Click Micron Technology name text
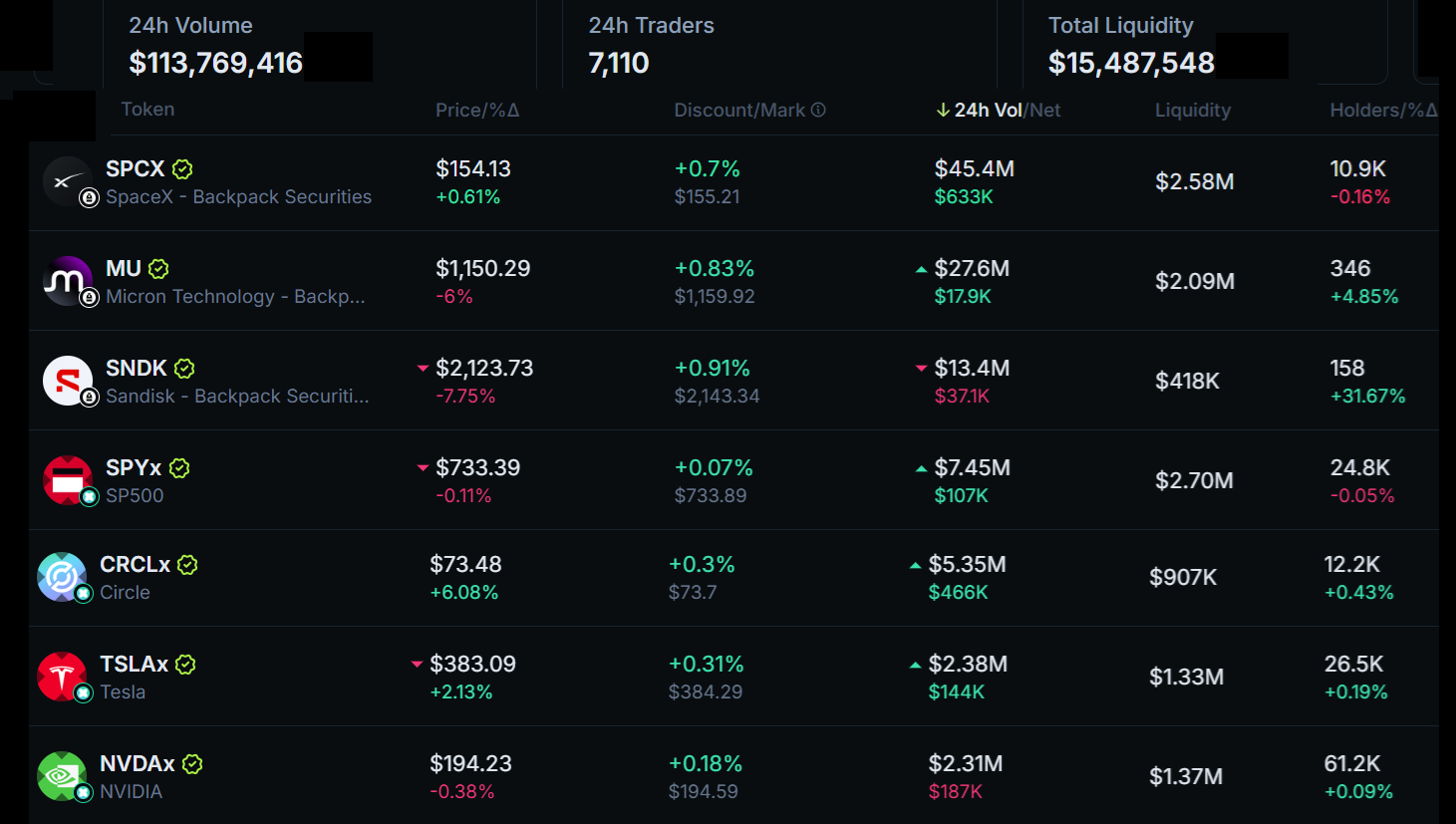 tap(235, 297)
